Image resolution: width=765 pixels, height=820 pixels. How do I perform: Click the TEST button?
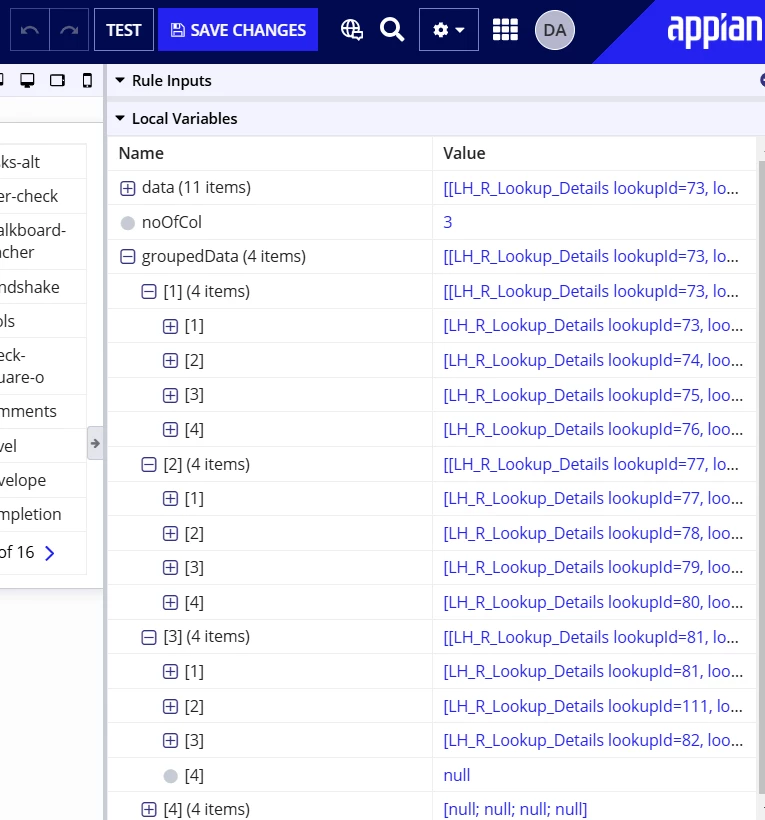tap(124, 30)
